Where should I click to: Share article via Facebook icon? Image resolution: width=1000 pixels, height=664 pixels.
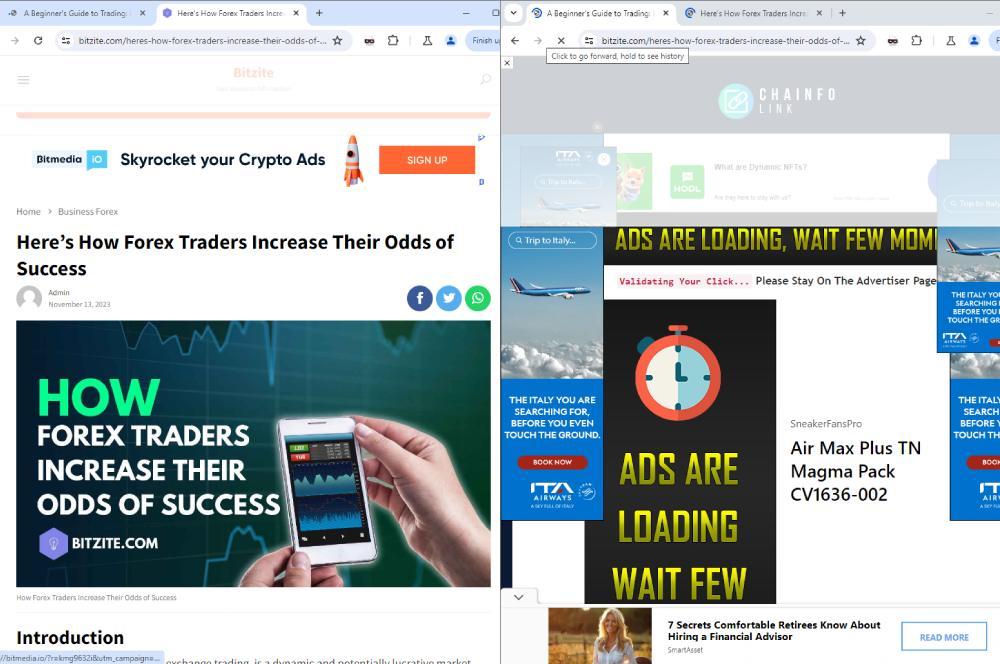[420, 298]
